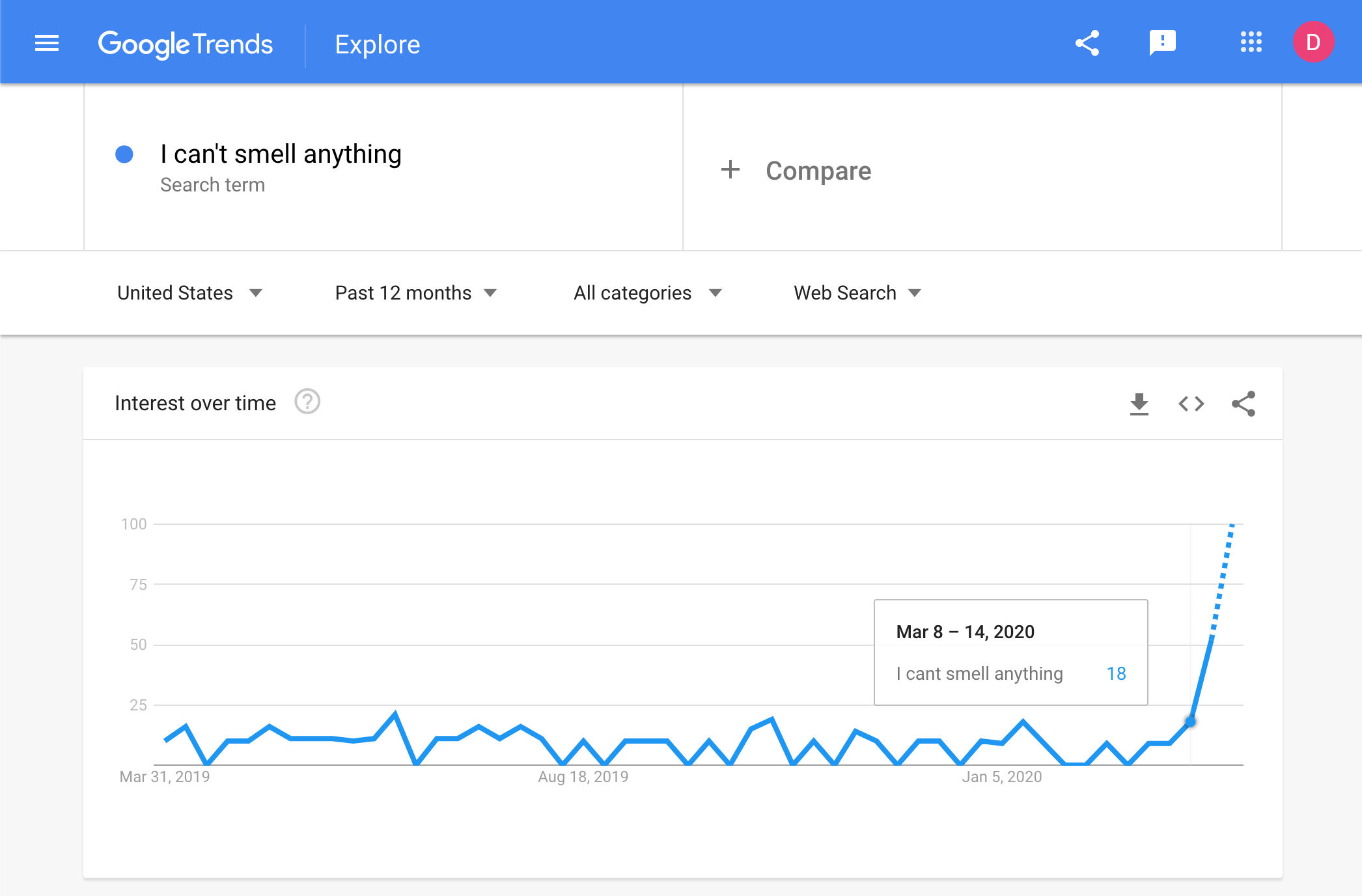Open help for Interest over time

click(x=307, y=402)
